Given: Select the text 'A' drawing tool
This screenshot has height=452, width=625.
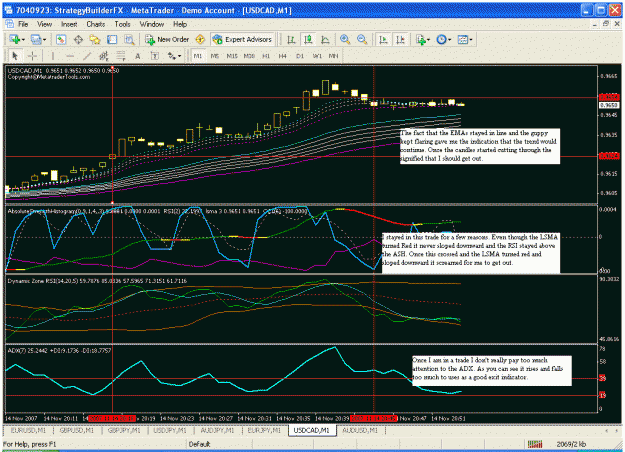Looking at the screenshot, I should click(x=138, y=56).
